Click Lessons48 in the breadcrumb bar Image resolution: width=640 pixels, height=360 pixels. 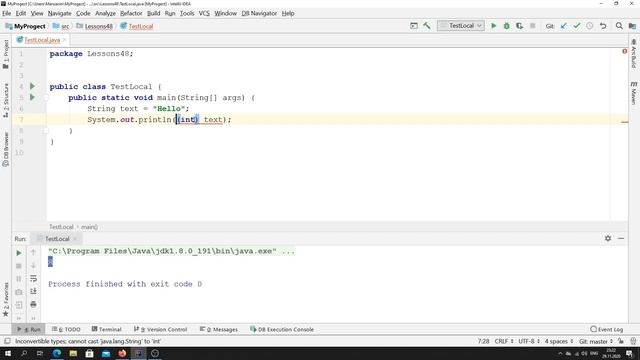click(95, 26)
